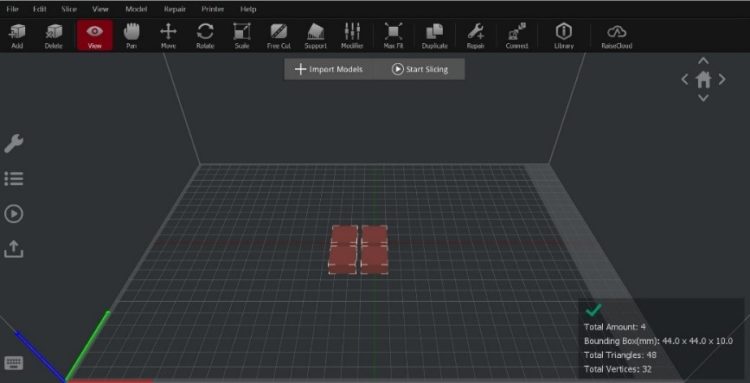Rotate view down with the bottom arrow

[703, 98]
